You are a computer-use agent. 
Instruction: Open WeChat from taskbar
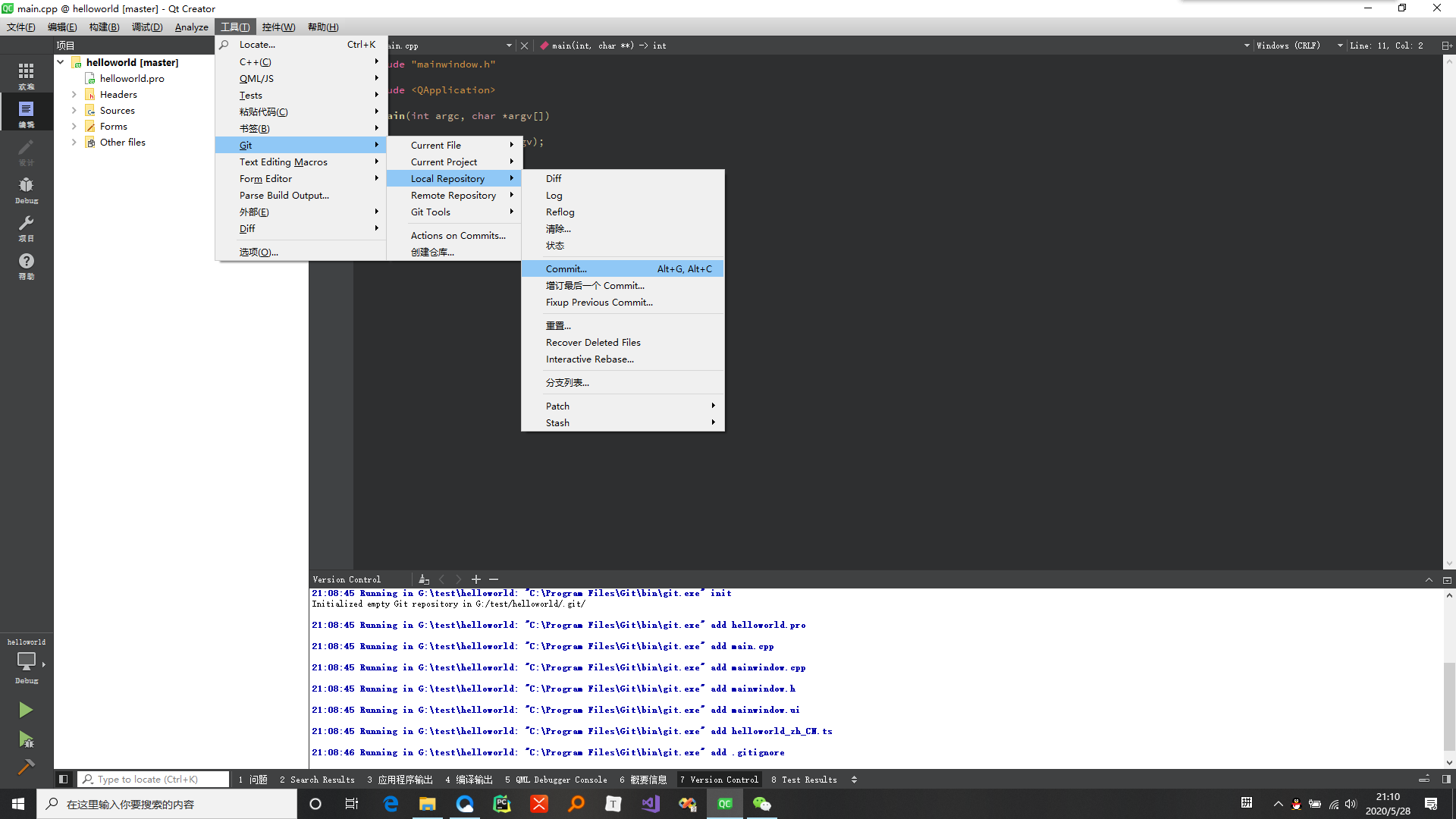(x=762, y=804)
